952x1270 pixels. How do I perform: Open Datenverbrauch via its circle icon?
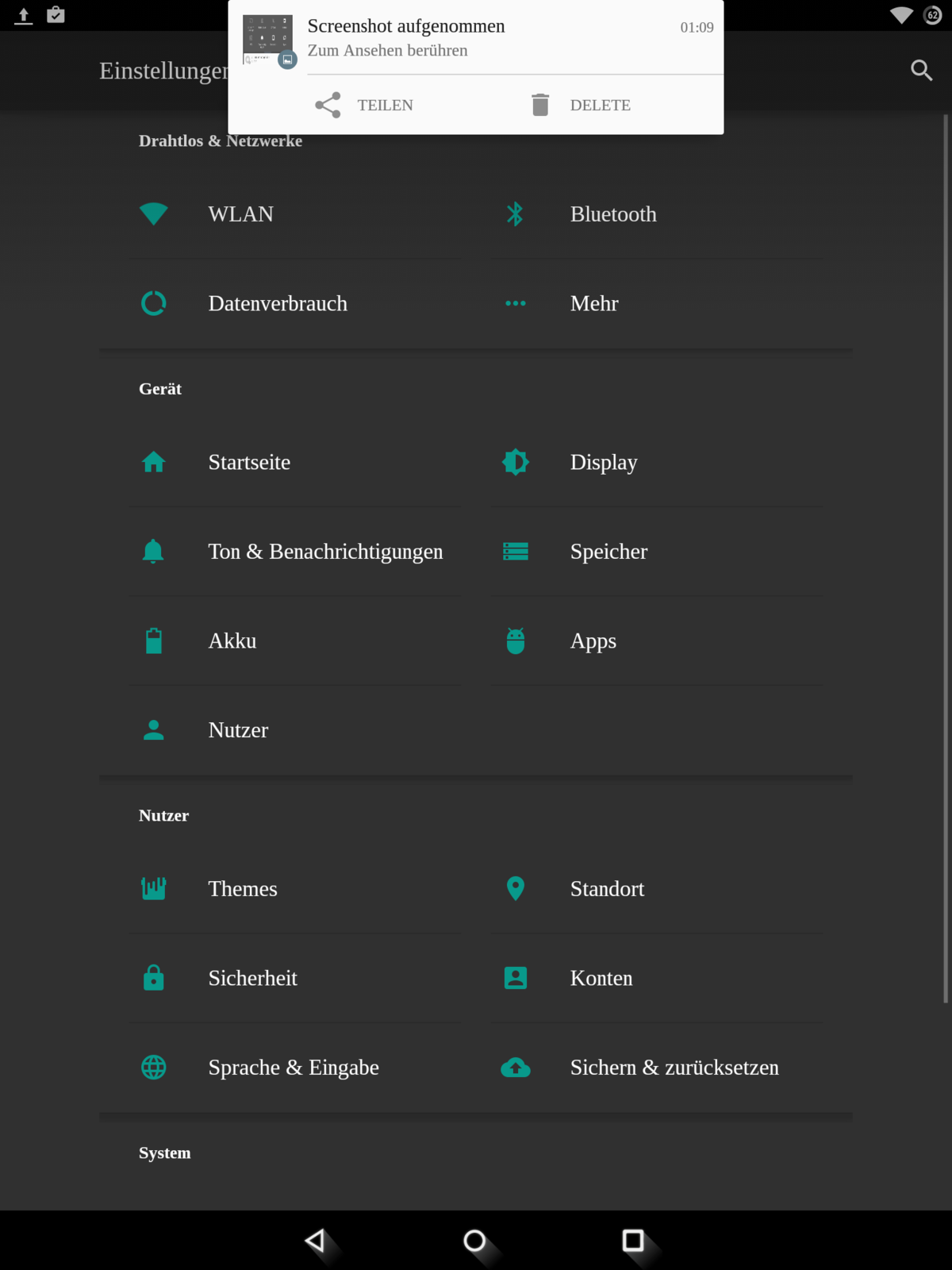click(x=153, y=303)
